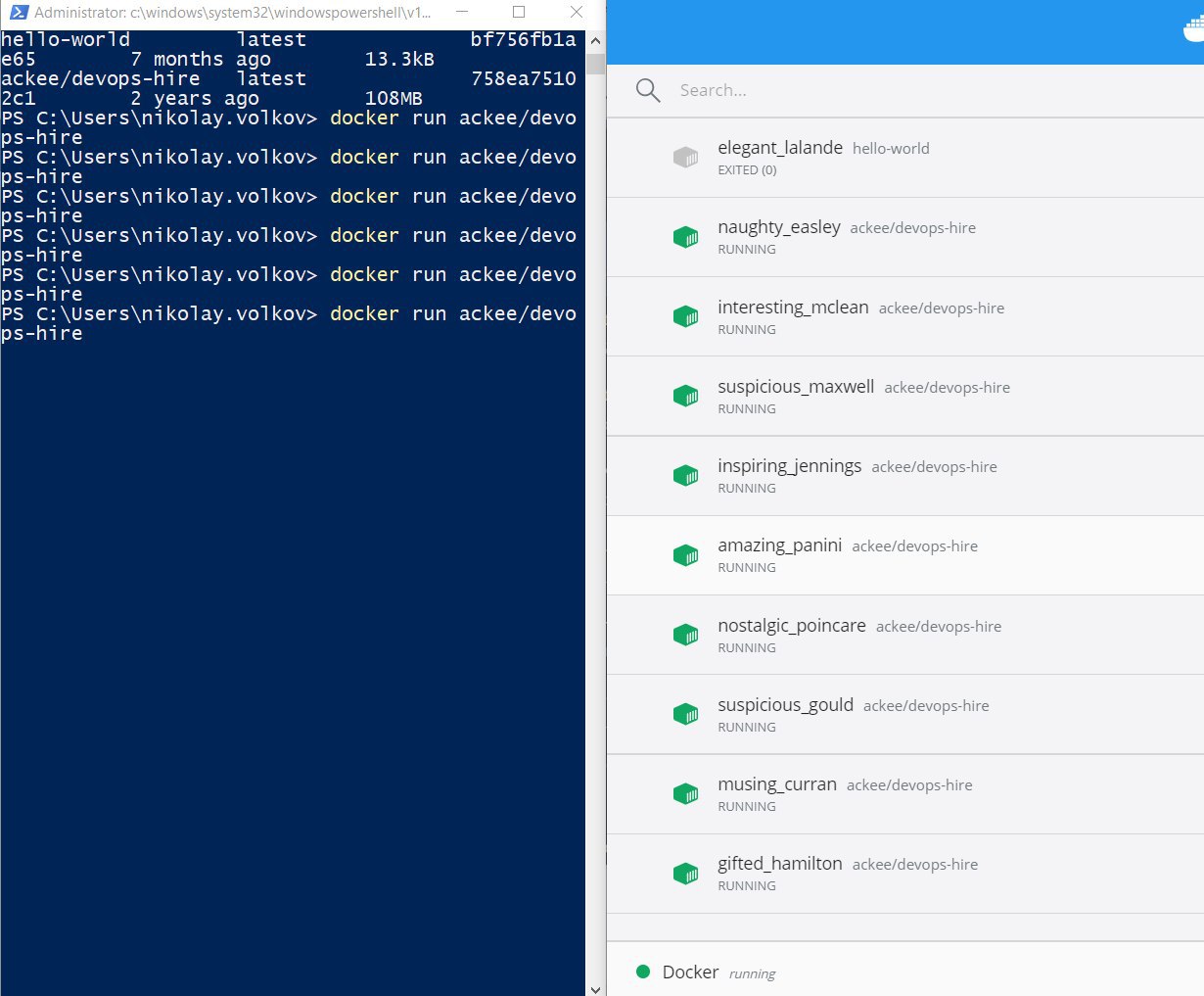
Task: Click the search magnifier icon
Action: (648, 91)
